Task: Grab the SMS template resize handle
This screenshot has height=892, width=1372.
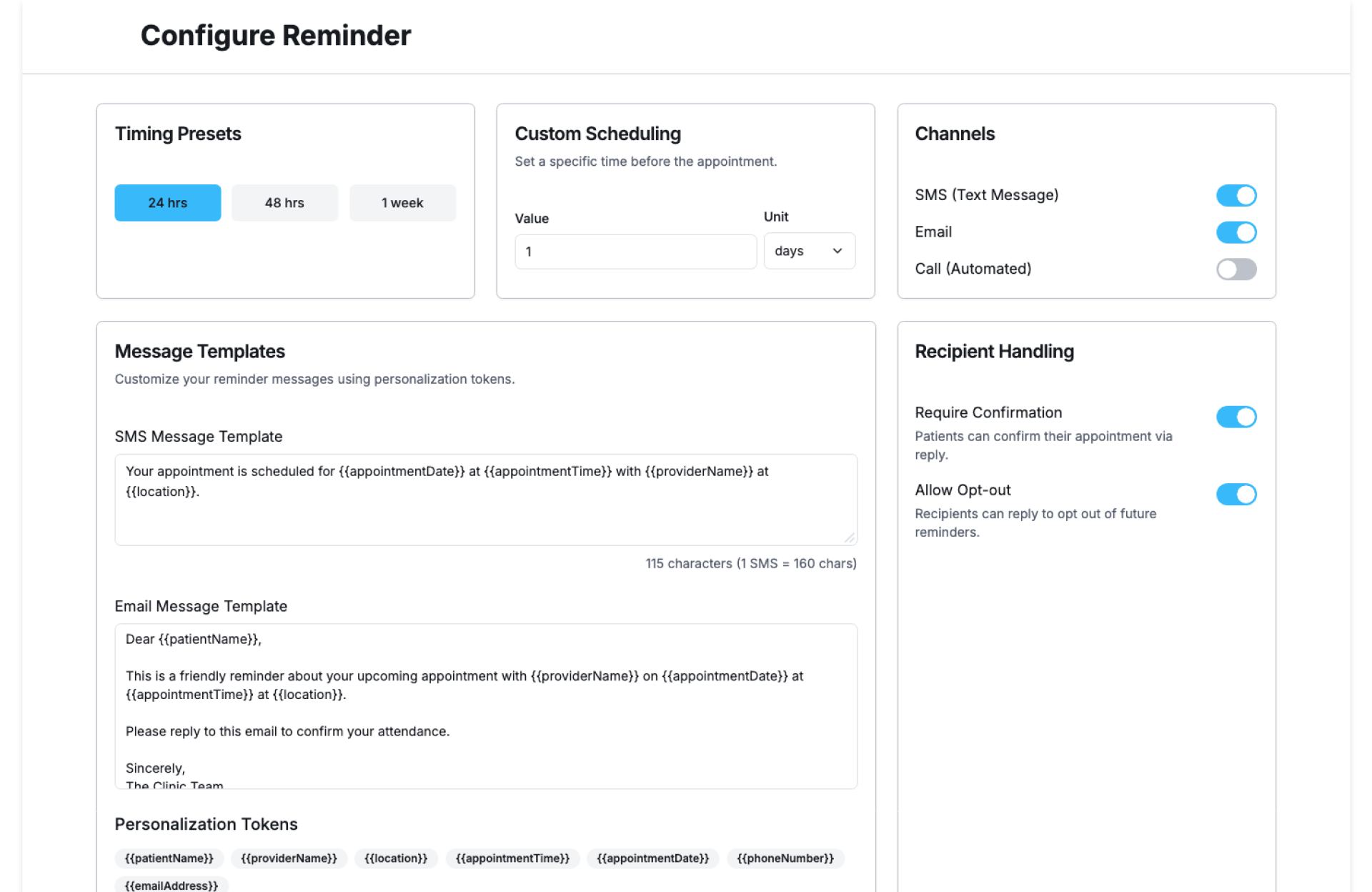Action: point(849,537)
